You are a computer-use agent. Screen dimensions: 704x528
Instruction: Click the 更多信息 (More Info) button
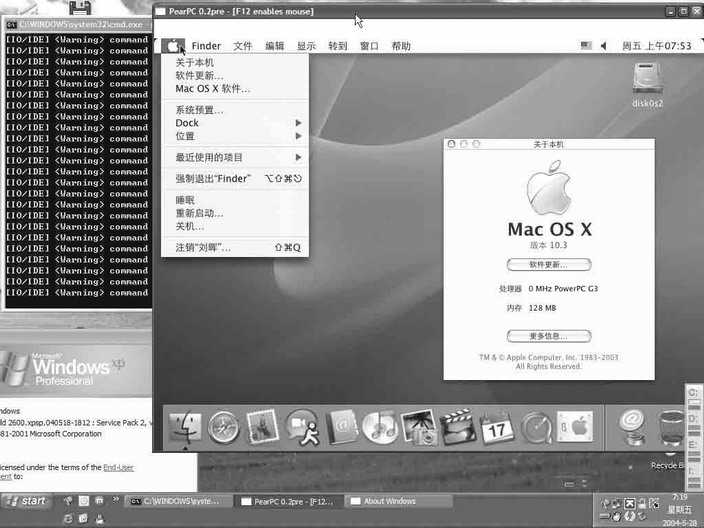click(x=548, y=336)
